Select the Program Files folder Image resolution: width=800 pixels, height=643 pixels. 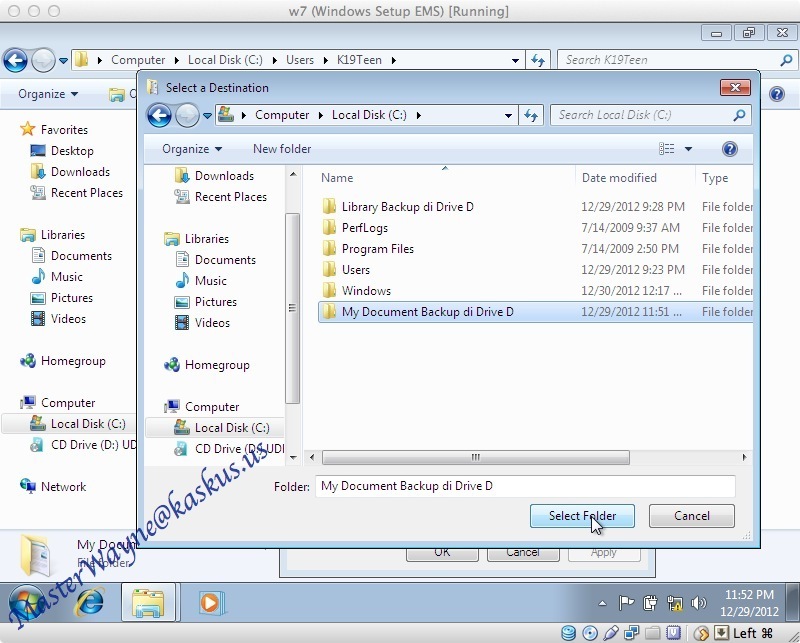point(535,249)
